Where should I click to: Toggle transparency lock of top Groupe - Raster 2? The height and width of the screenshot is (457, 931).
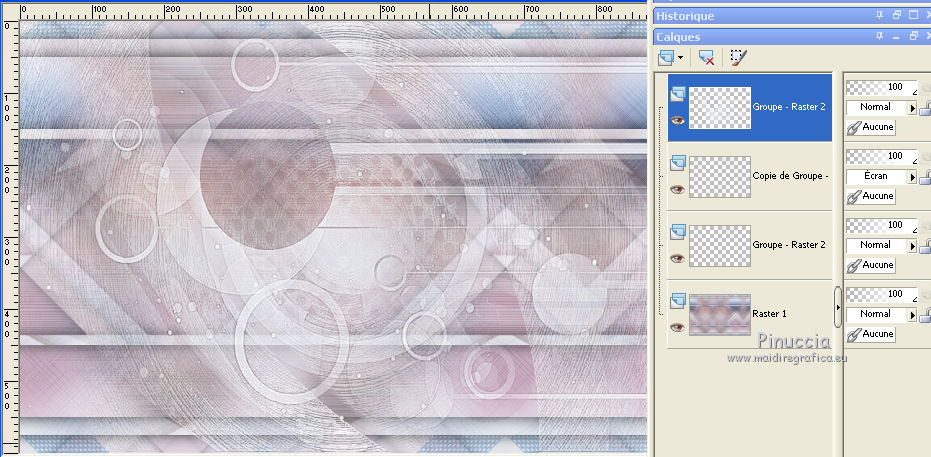(924, 108)
